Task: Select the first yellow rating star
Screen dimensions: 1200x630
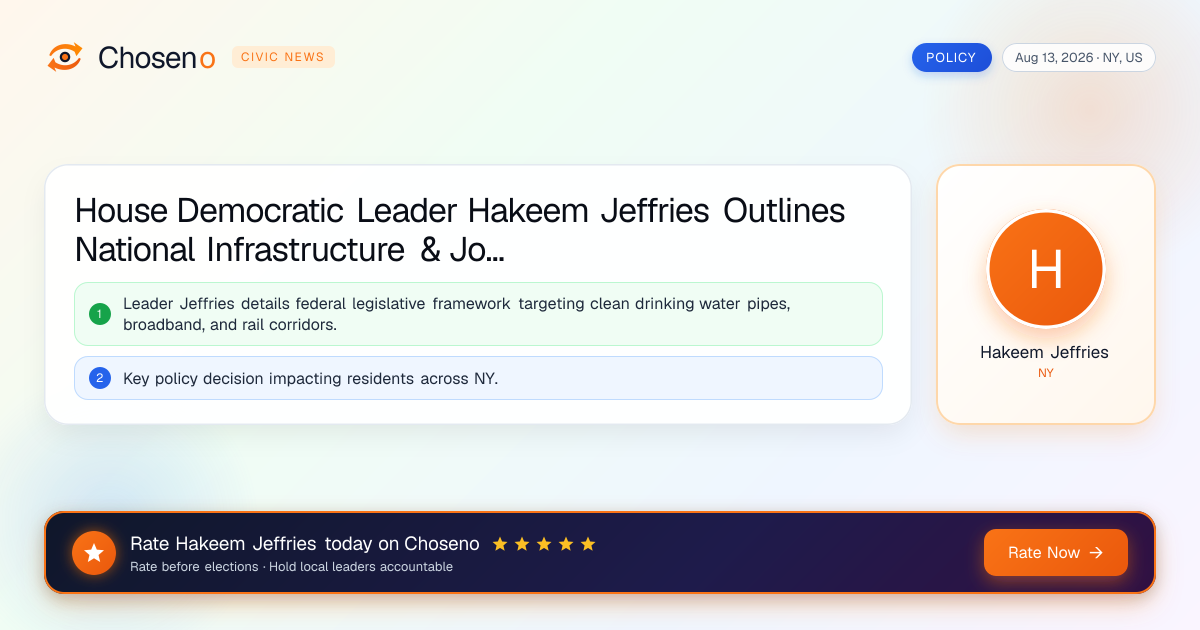Action: click(x=500, y=544)
